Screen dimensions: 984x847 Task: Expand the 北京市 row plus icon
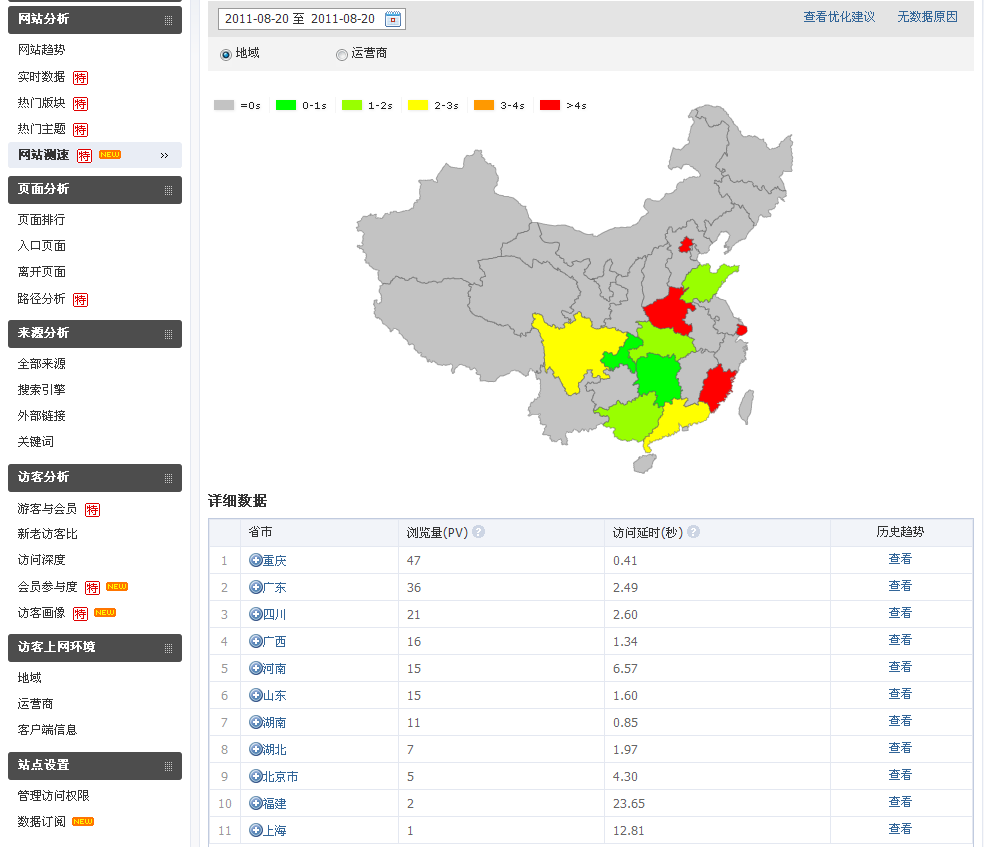pyautogui.click(x=255, y=776)
